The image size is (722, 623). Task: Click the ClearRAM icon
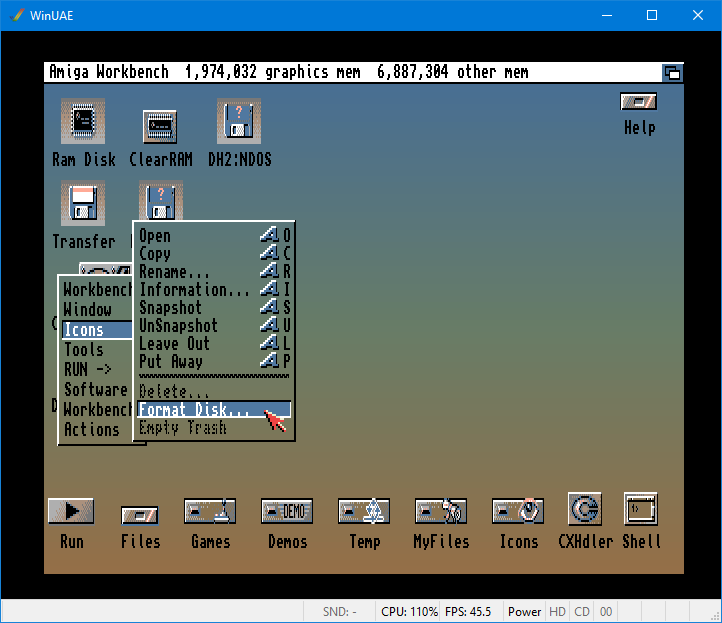pyautogui.click(x=160, y=127)
